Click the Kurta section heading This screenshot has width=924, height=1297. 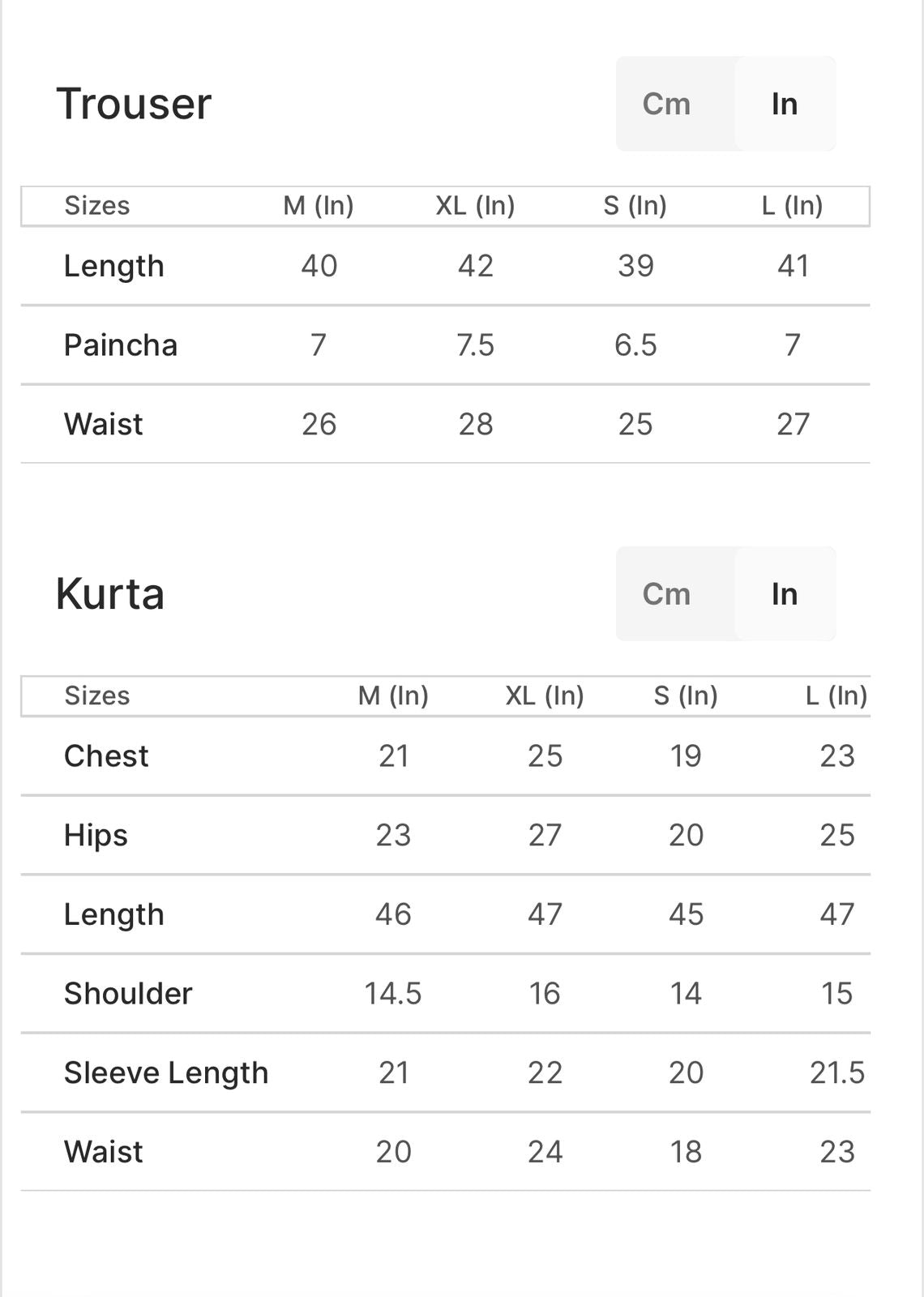pyautogui.click(x=110, y=594)
